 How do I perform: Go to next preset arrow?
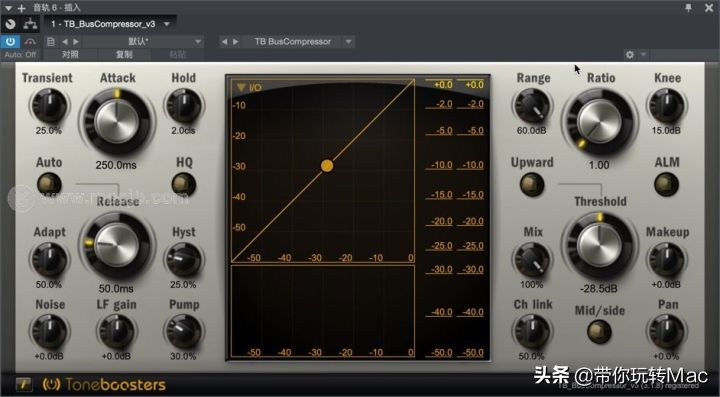click(76, 42)
